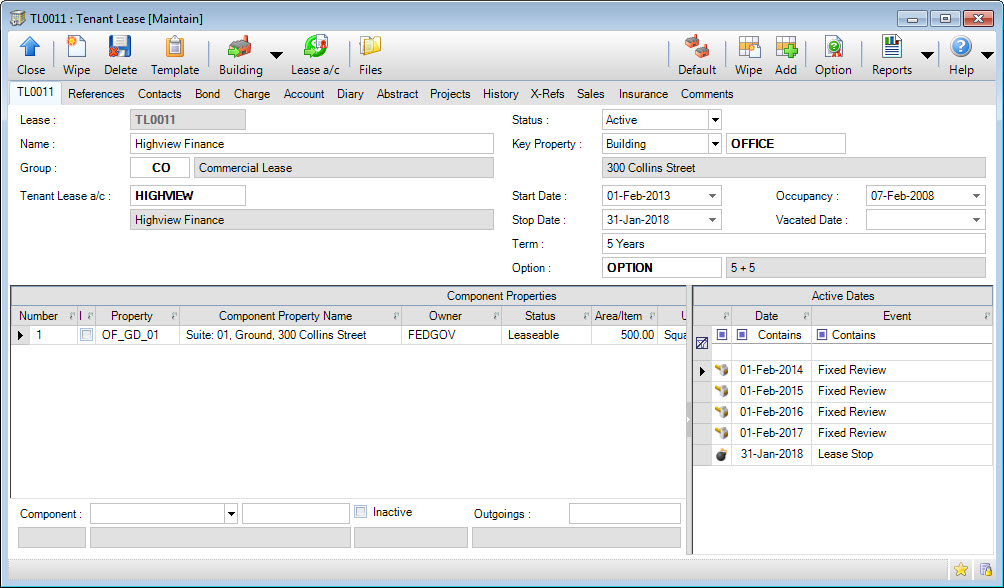Click the icon for 01-Feb-2014 Fixed Review
The image size is (1004, 588).
point(722,370)
